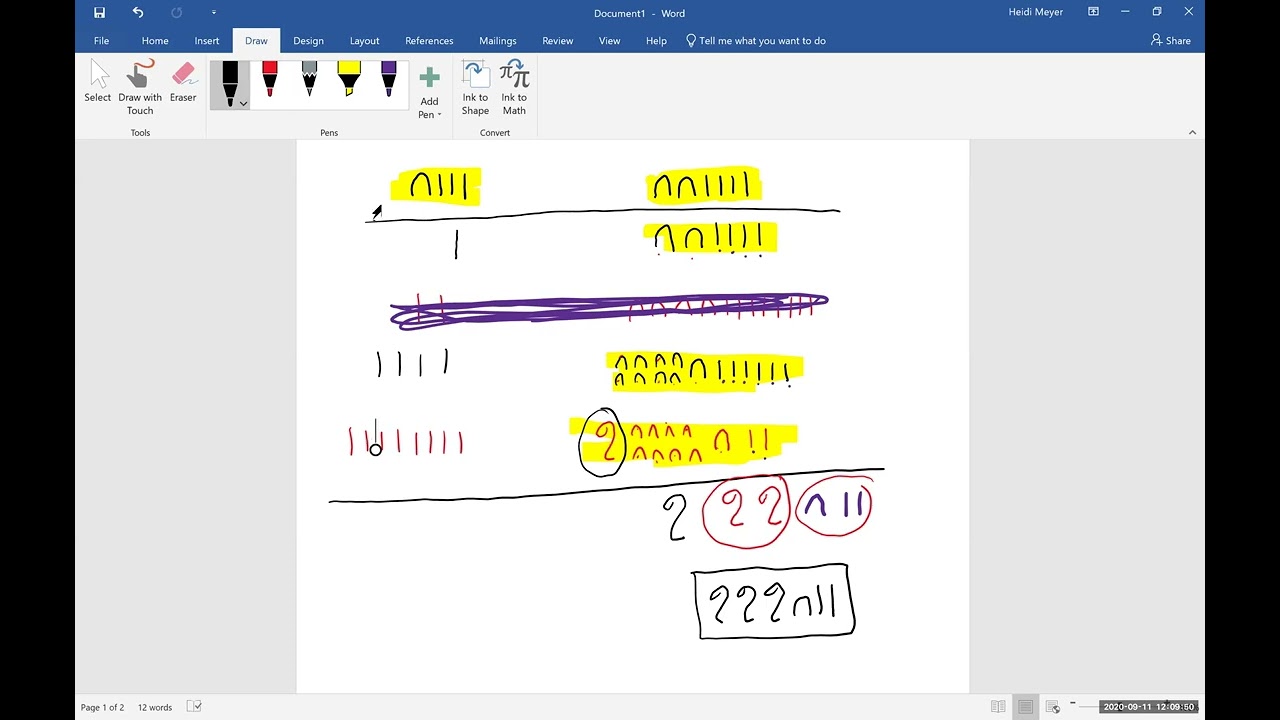Select the purple pen
The width and height of the screenshot is (1280, 720).
388,79
